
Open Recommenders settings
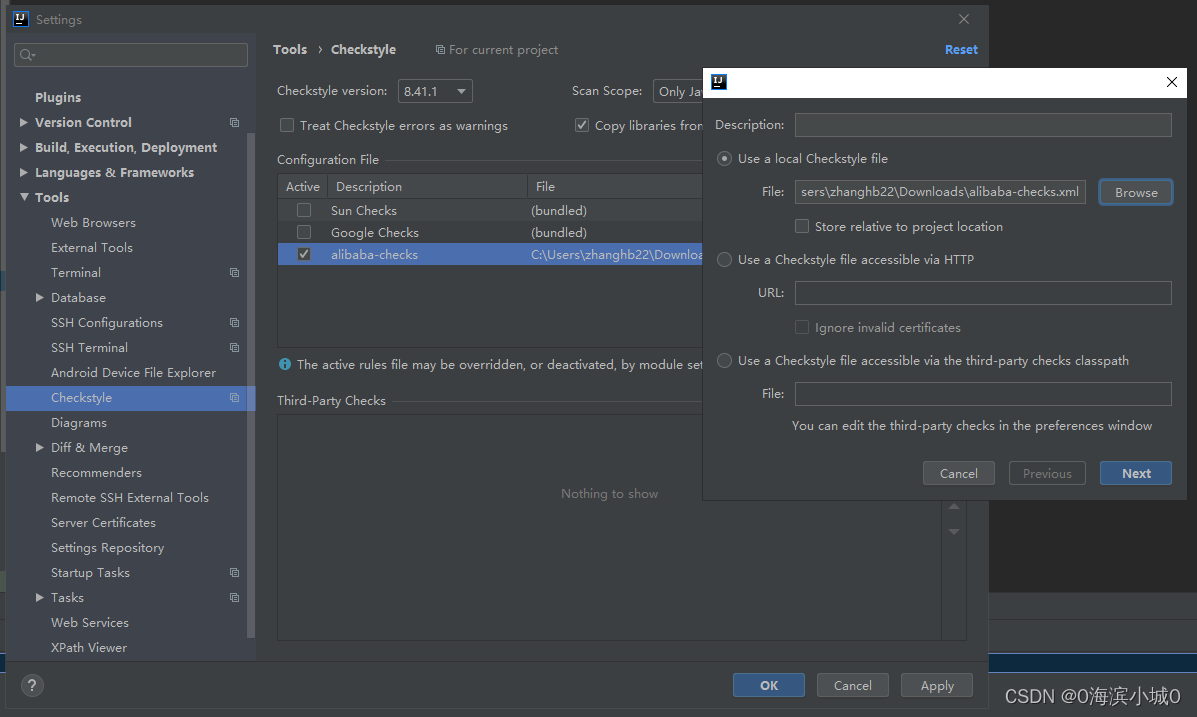96,473
